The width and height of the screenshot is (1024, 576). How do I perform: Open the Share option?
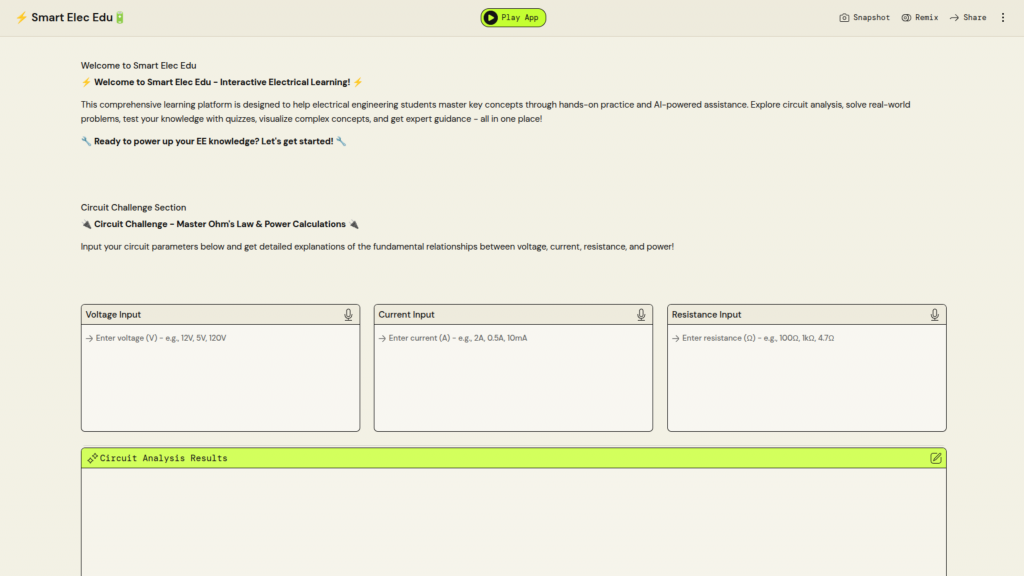(968, 18)
